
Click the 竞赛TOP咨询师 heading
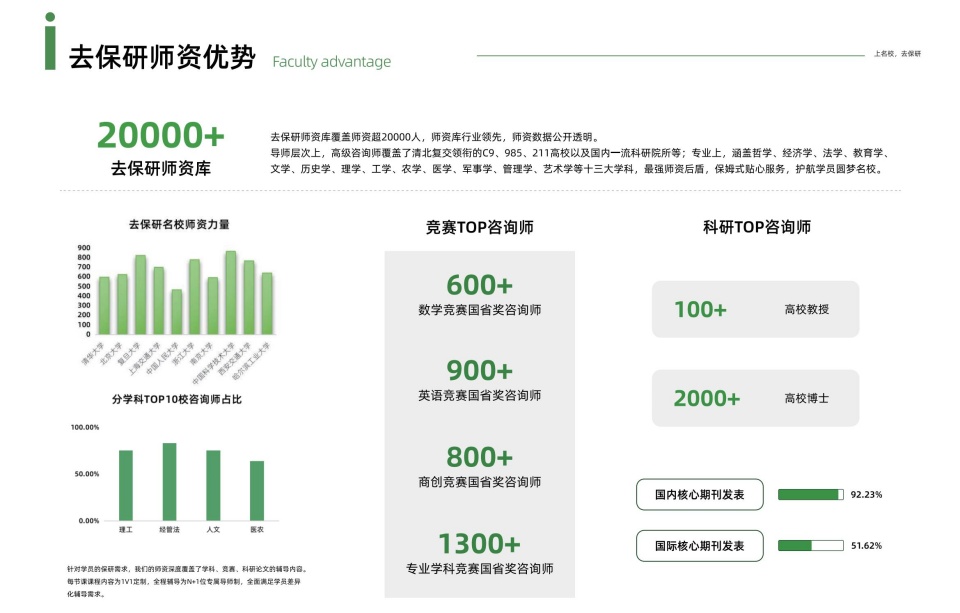tap(479, 228)
